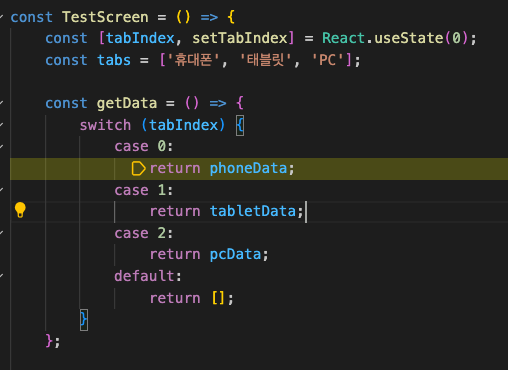Click tabIndex inside the switch parentheses

(183, 125)
